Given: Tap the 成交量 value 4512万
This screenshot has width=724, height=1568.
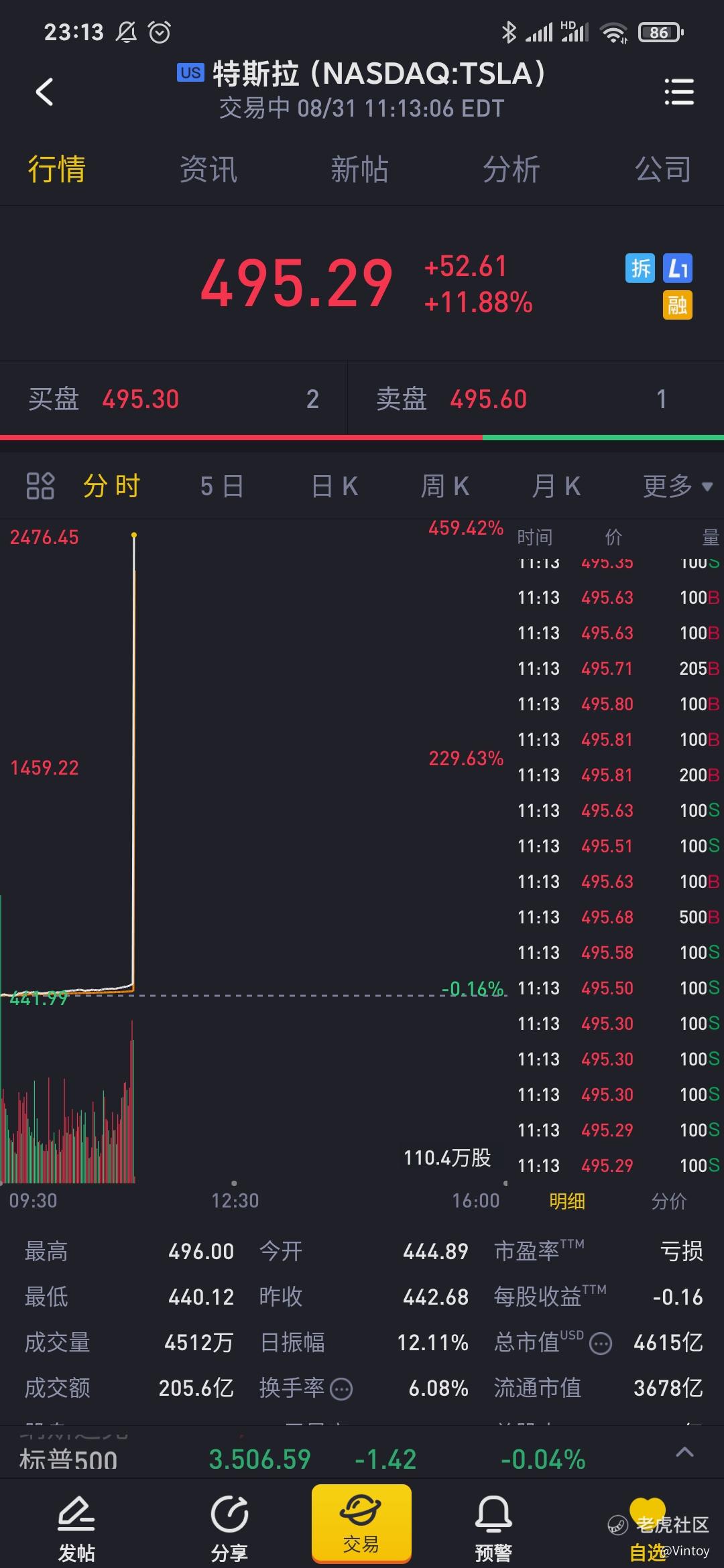Looking at the screenshot, I should [x=199, y=1342].
